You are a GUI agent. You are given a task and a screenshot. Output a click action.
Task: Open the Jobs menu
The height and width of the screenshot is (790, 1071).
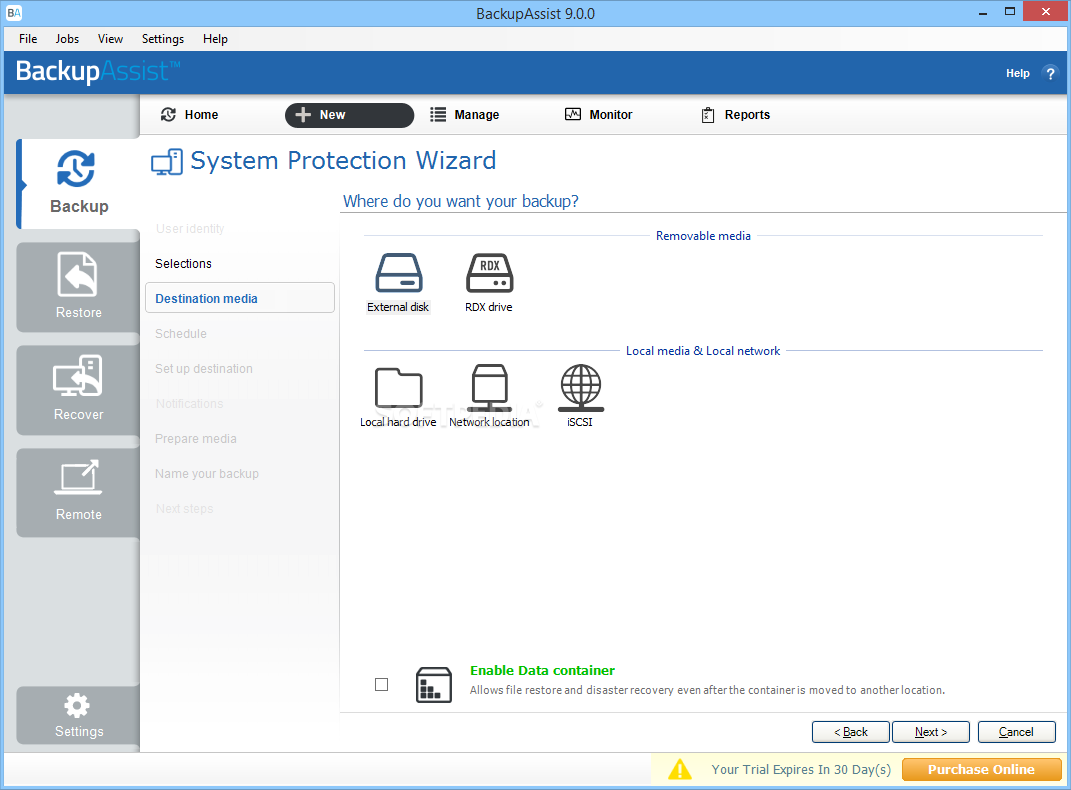coord(67,39)
